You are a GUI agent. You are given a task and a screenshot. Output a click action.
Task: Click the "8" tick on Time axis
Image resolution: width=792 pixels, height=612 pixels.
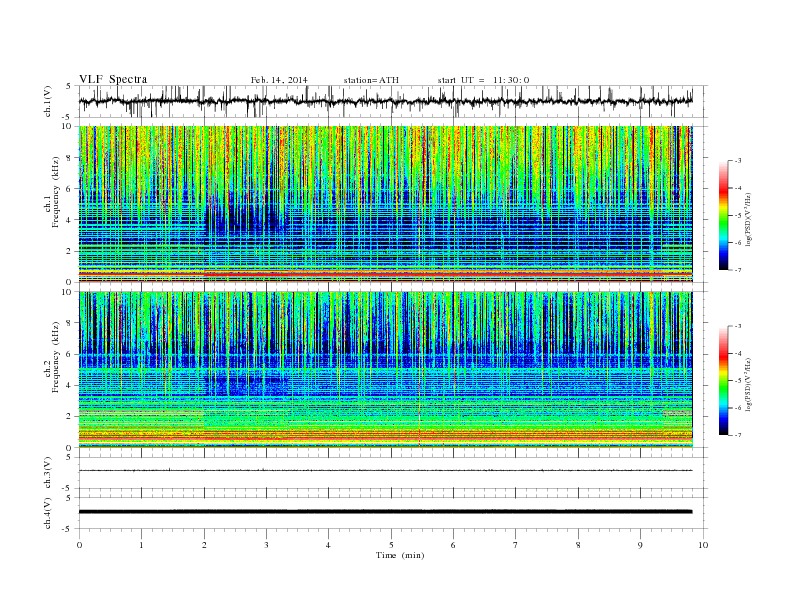(x=578, y=545)
